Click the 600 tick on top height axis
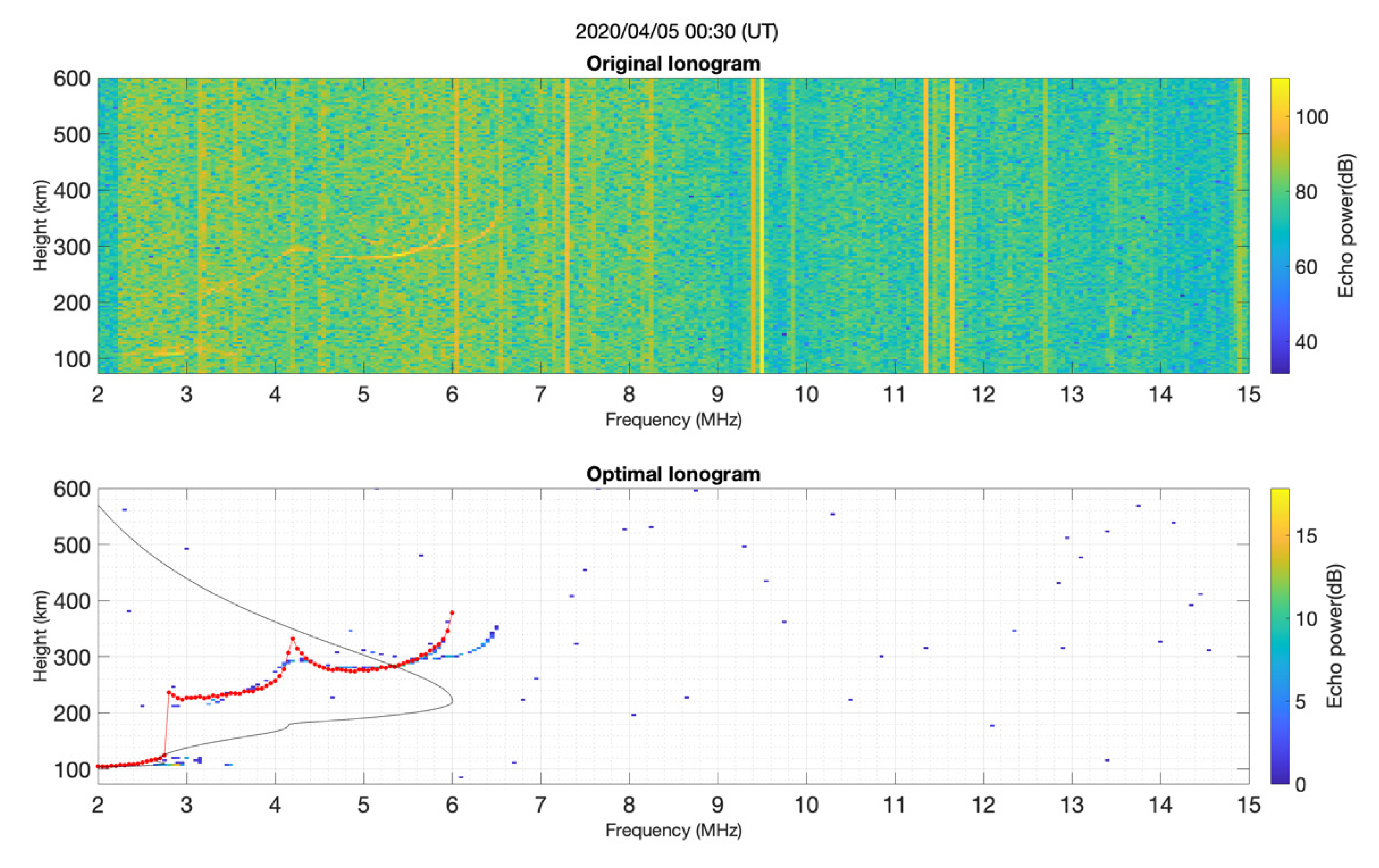 [x=72, y=79]
